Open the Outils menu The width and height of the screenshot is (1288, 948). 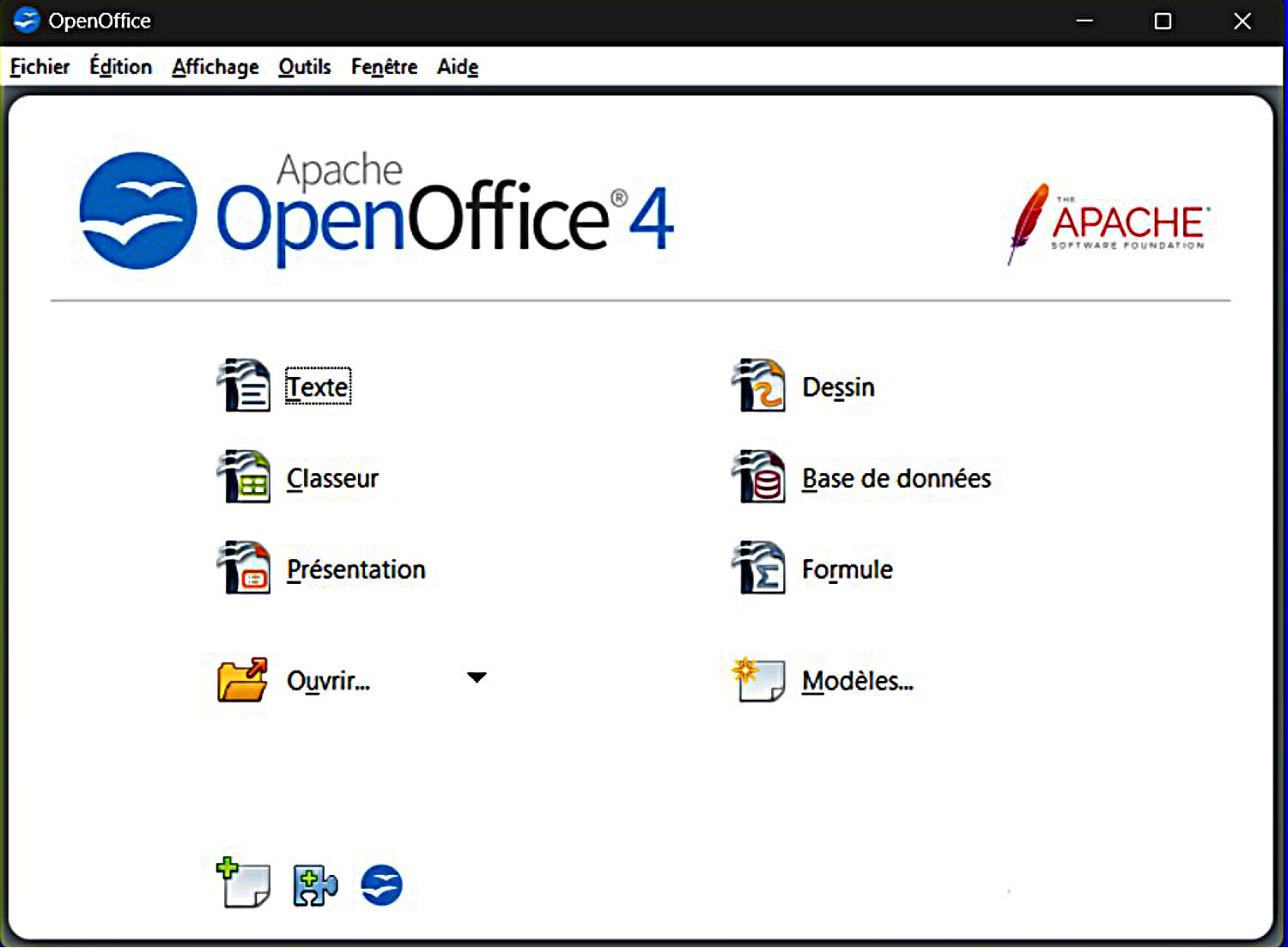click(x=304, y=67)
